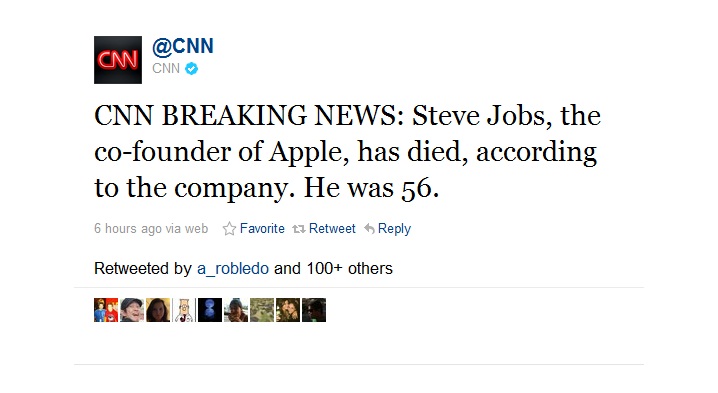Open a_robledo's profile link
The image size is (718, 393).
tap(233, 268)
